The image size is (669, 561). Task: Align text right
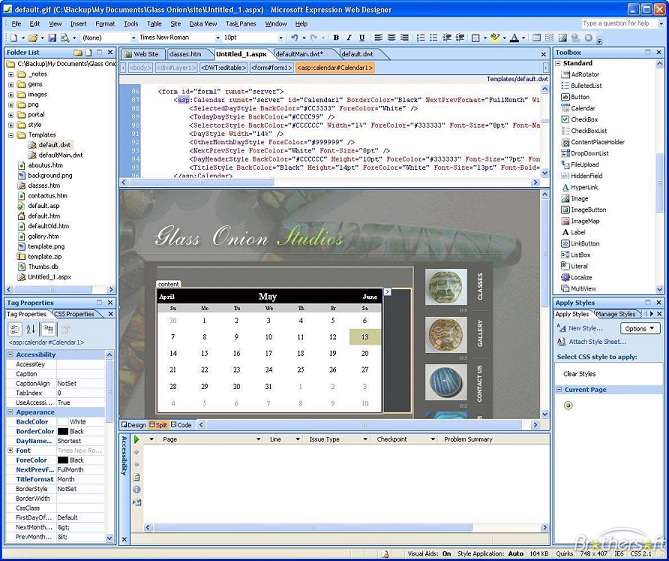[x=404, y=38]
